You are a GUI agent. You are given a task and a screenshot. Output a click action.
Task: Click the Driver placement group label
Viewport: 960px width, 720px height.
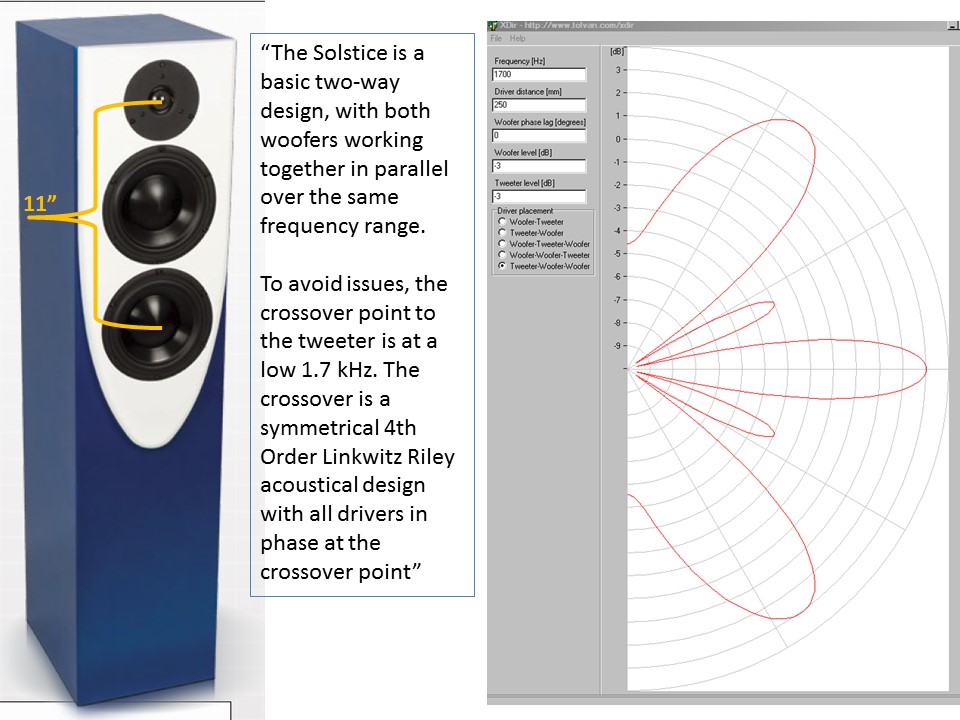click(x=525, y=211)
